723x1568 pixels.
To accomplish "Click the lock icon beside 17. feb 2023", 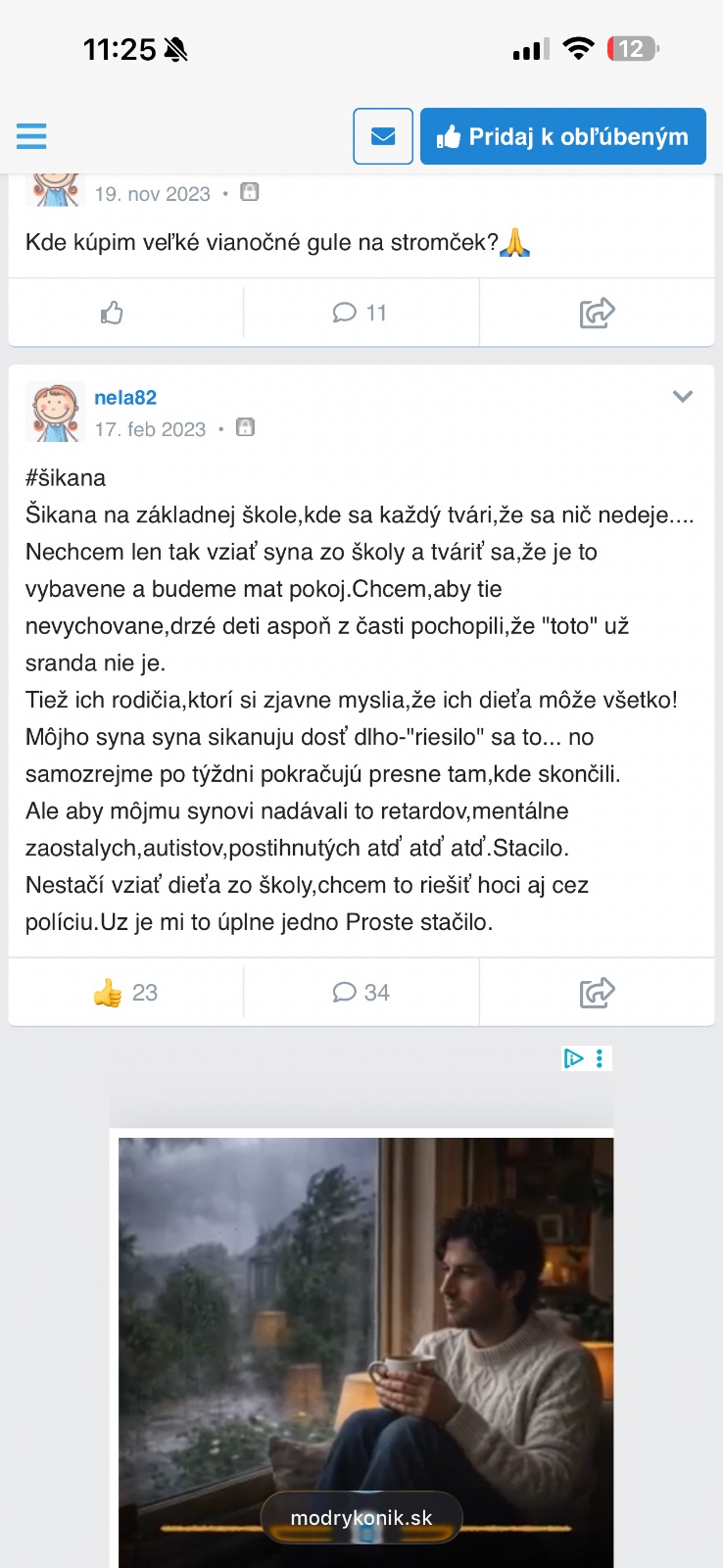I will tap(246, 427).
